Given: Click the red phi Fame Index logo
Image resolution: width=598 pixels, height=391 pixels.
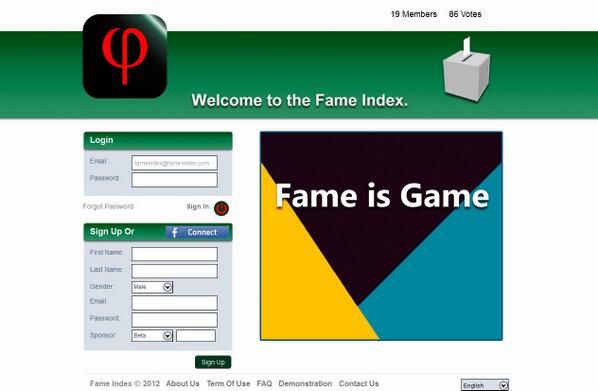Looking at the screenshot, I should (125, 56).
